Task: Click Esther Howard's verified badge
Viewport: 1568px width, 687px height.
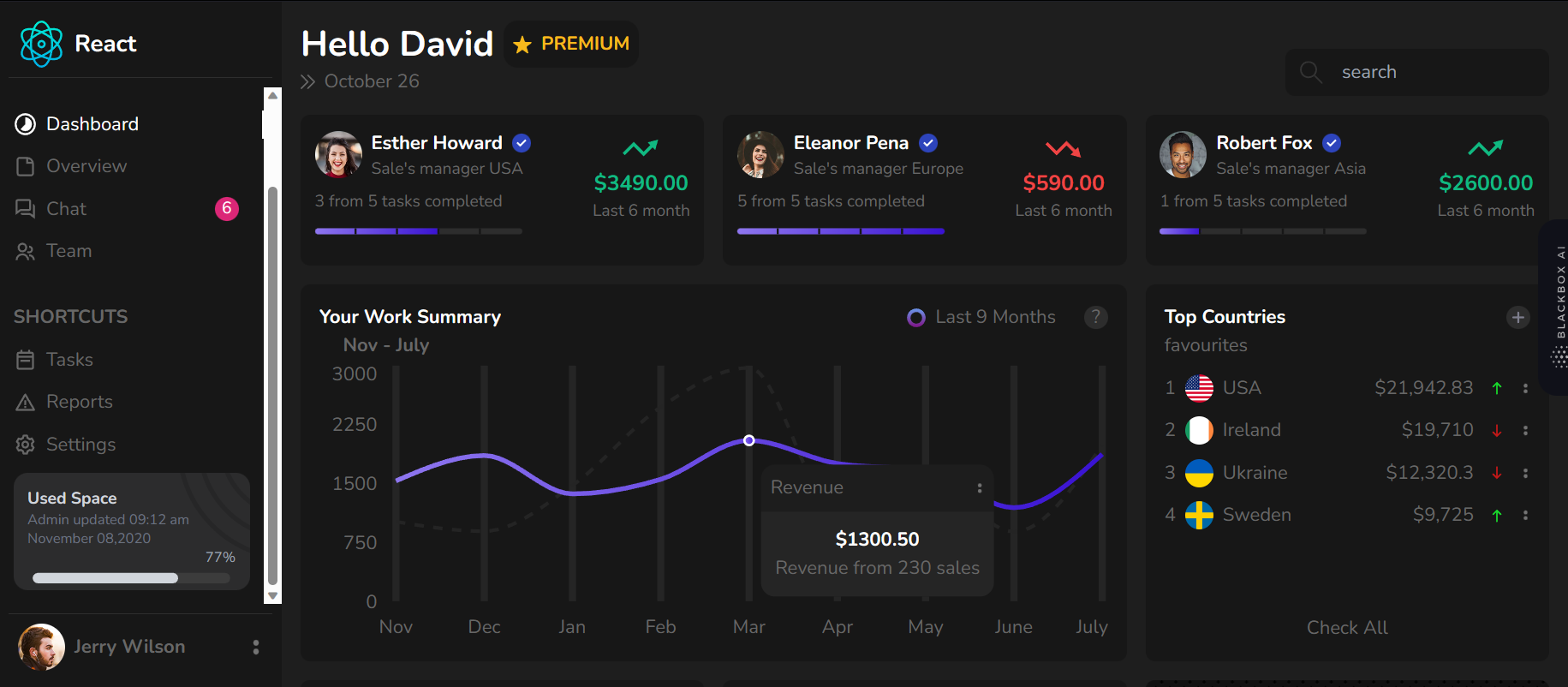Action: 522,143
